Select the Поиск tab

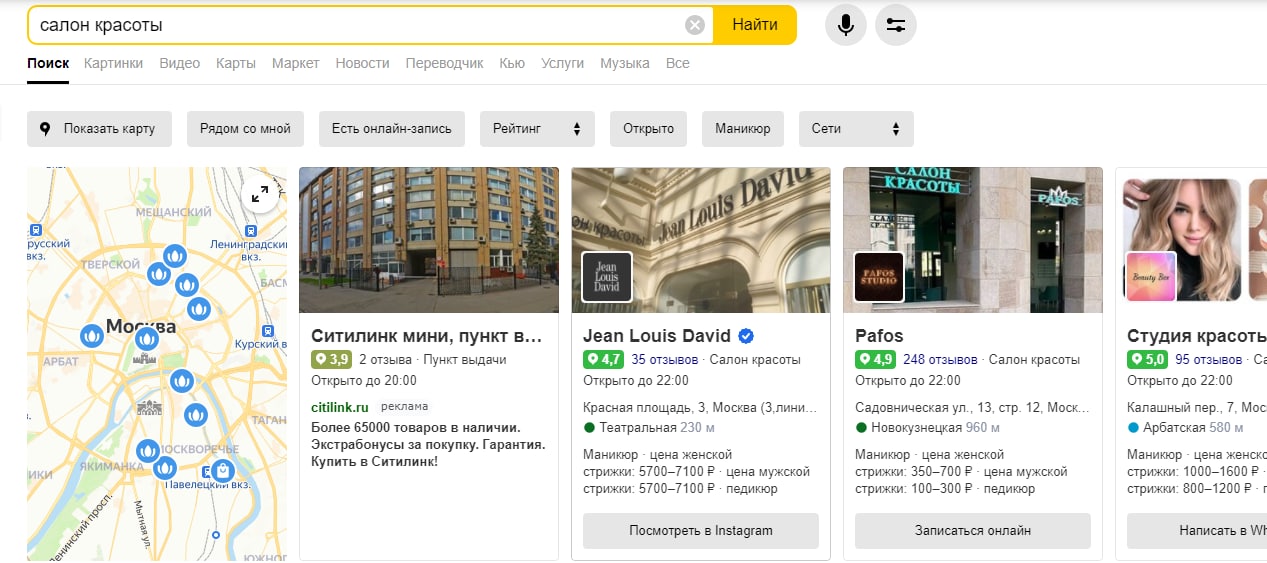pyautogui.click(x=48, y=63)
